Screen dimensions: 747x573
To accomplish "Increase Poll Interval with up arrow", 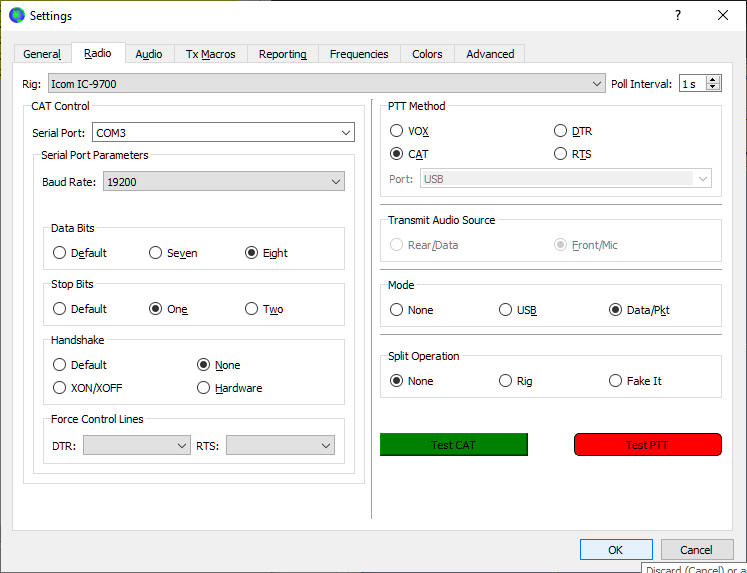I will 713,80.
